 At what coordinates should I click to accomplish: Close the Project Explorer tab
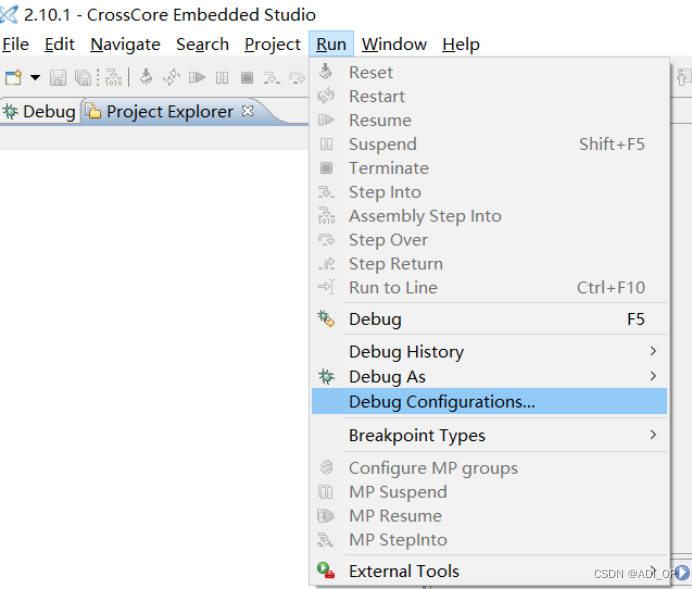tap(248, 111)
